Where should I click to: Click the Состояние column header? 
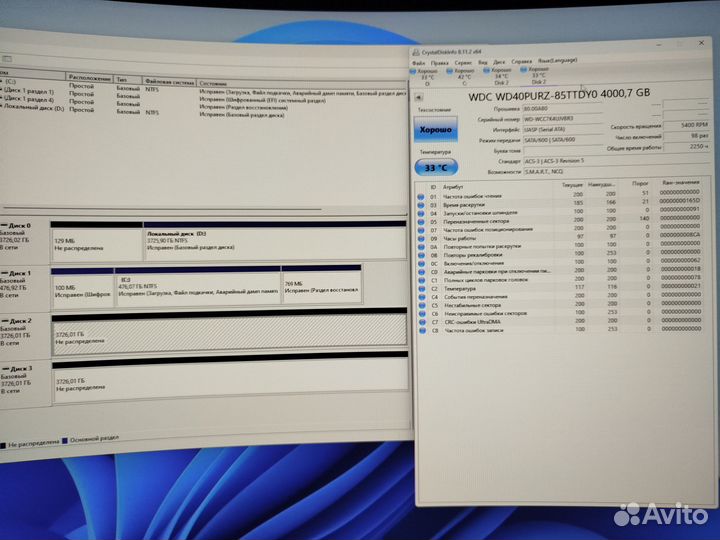213,82
